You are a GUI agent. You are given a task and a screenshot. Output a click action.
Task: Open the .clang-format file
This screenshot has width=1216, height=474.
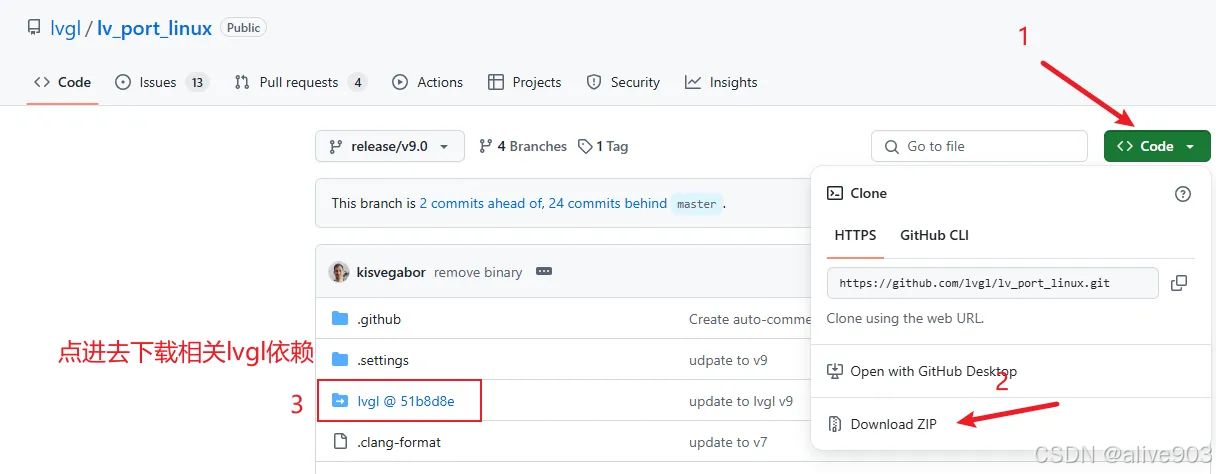click(399, 442)
